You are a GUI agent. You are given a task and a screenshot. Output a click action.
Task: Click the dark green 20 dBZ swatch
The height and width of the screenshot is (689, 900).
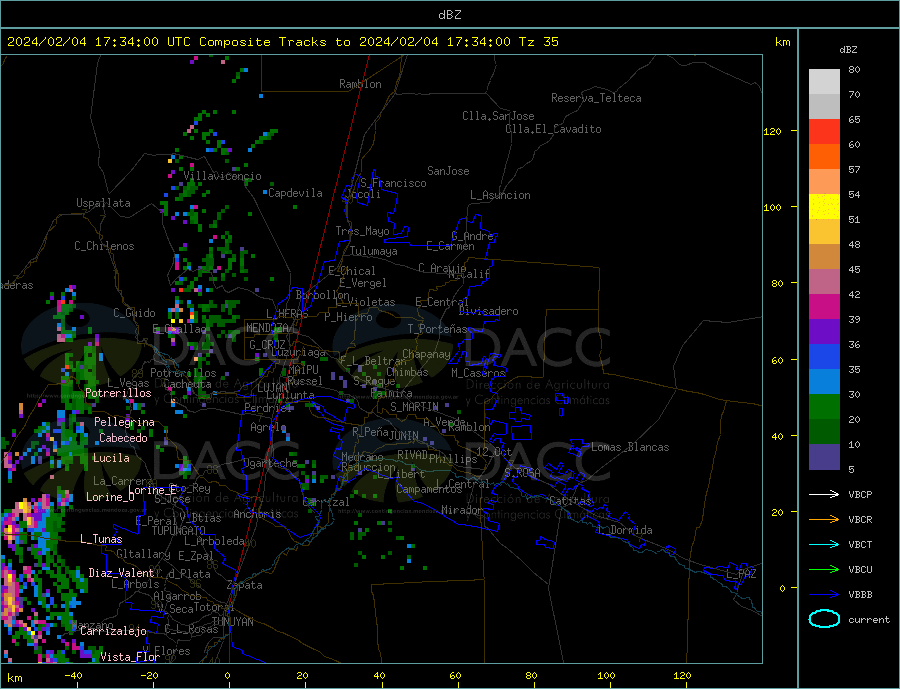click(x=824, y=431)
